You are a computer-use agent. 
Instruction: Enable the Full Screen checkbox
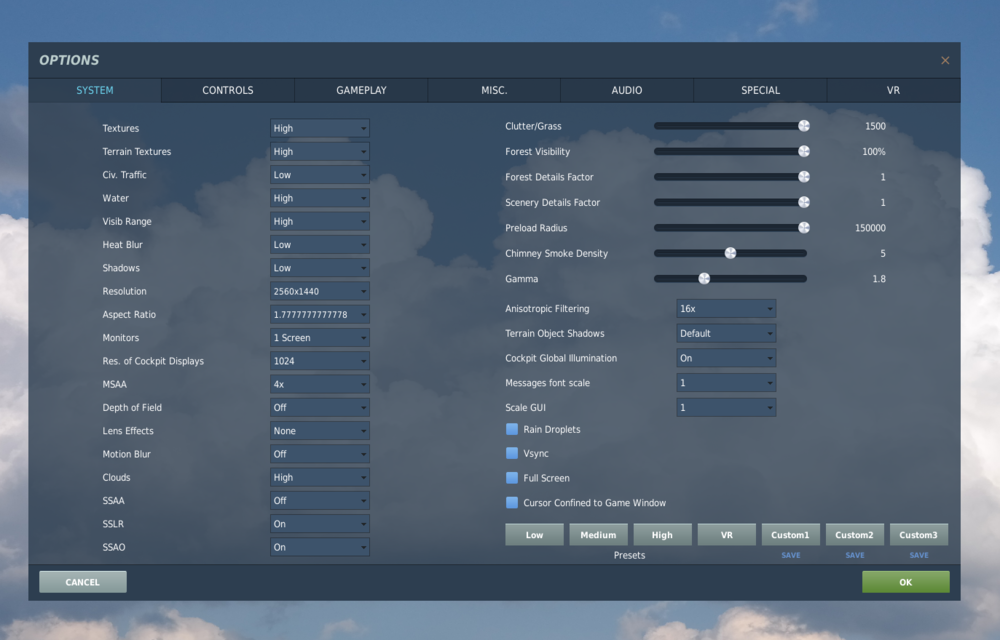(512, 478)
